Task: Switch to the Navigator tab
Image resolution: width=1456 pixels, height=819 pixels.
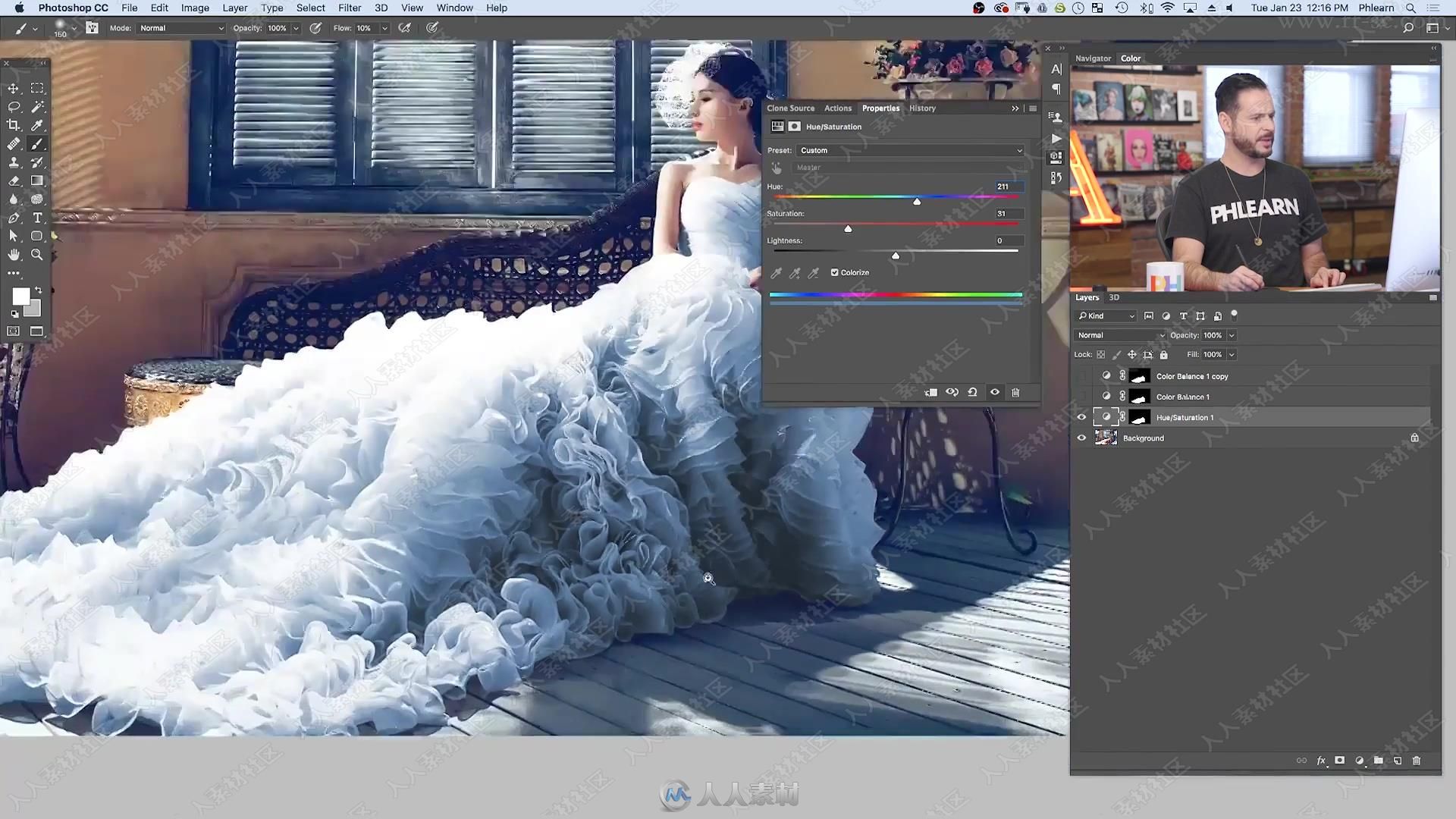Action: (1093, 57)
